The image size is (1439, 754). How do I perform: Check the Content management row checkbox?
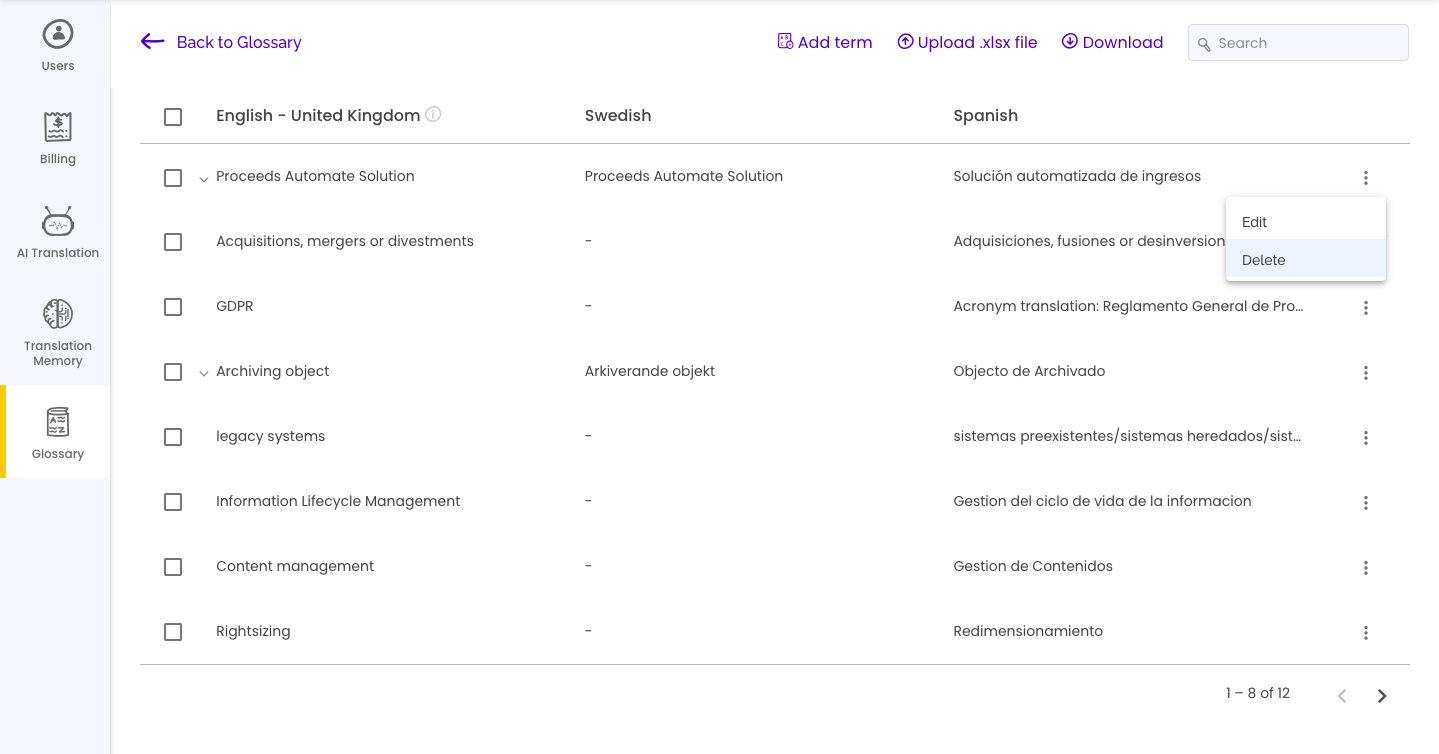[x=173, y=567]
